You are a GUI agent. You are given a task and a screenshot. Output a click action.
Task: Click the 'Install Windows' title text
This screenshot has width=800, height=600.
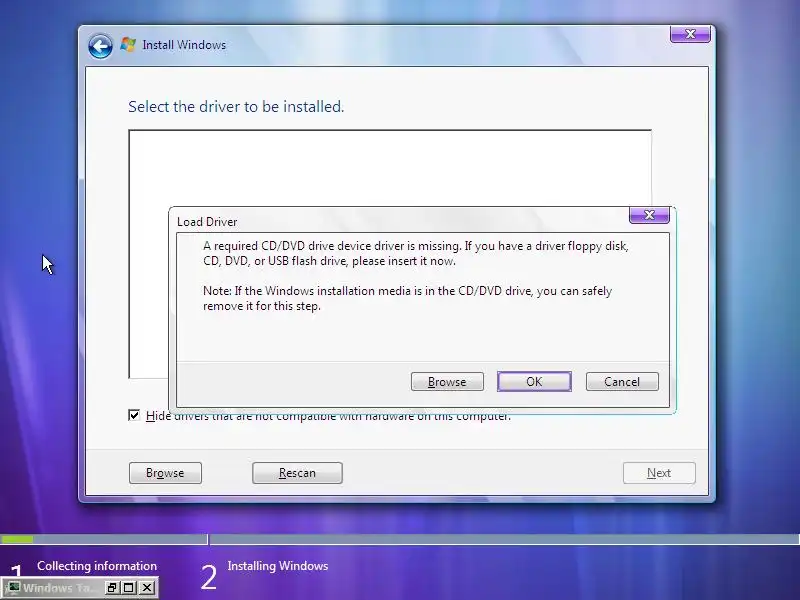pos(184,45)
